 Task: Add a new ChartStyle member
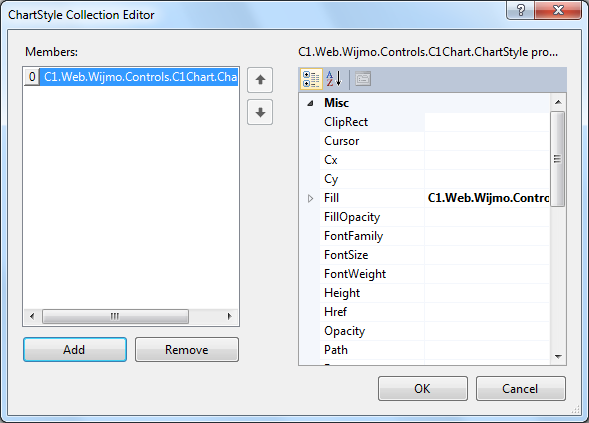point(75,350)
